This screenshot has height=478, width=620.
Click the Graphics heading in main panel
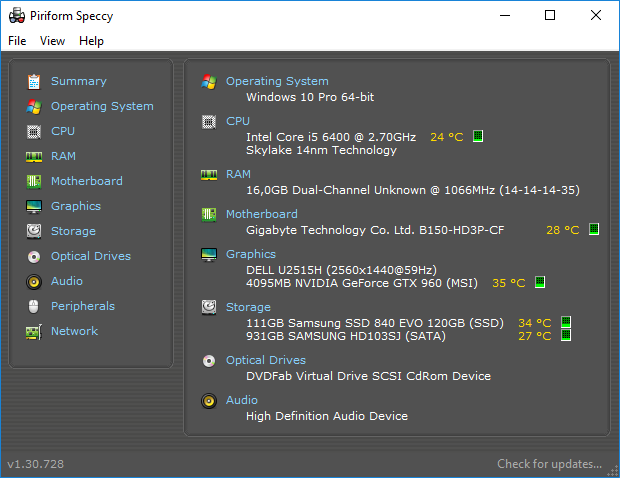(x=251, y=254)
